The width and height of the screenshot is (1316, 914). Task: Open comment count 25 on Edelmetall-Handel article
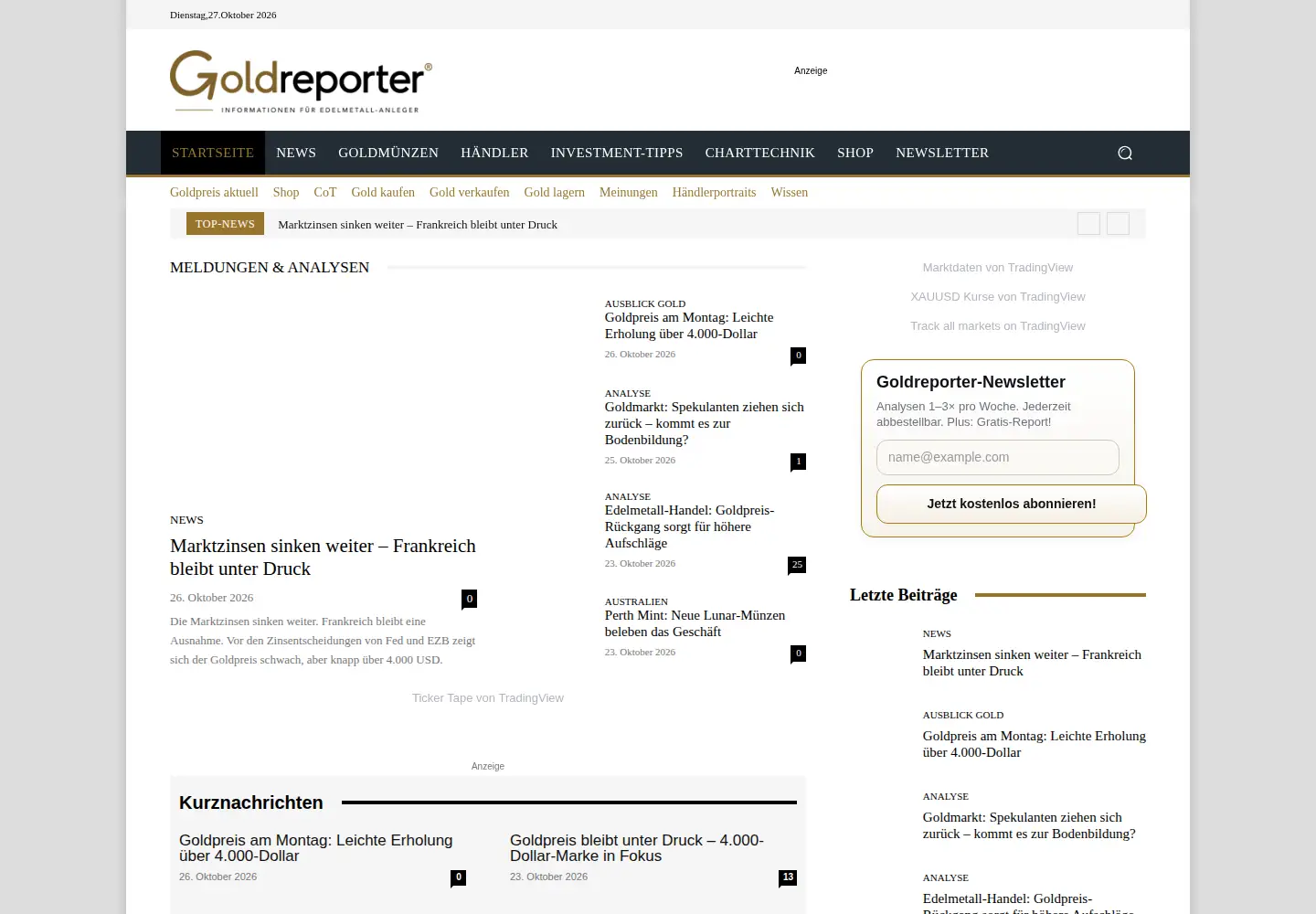coord(797,565)
